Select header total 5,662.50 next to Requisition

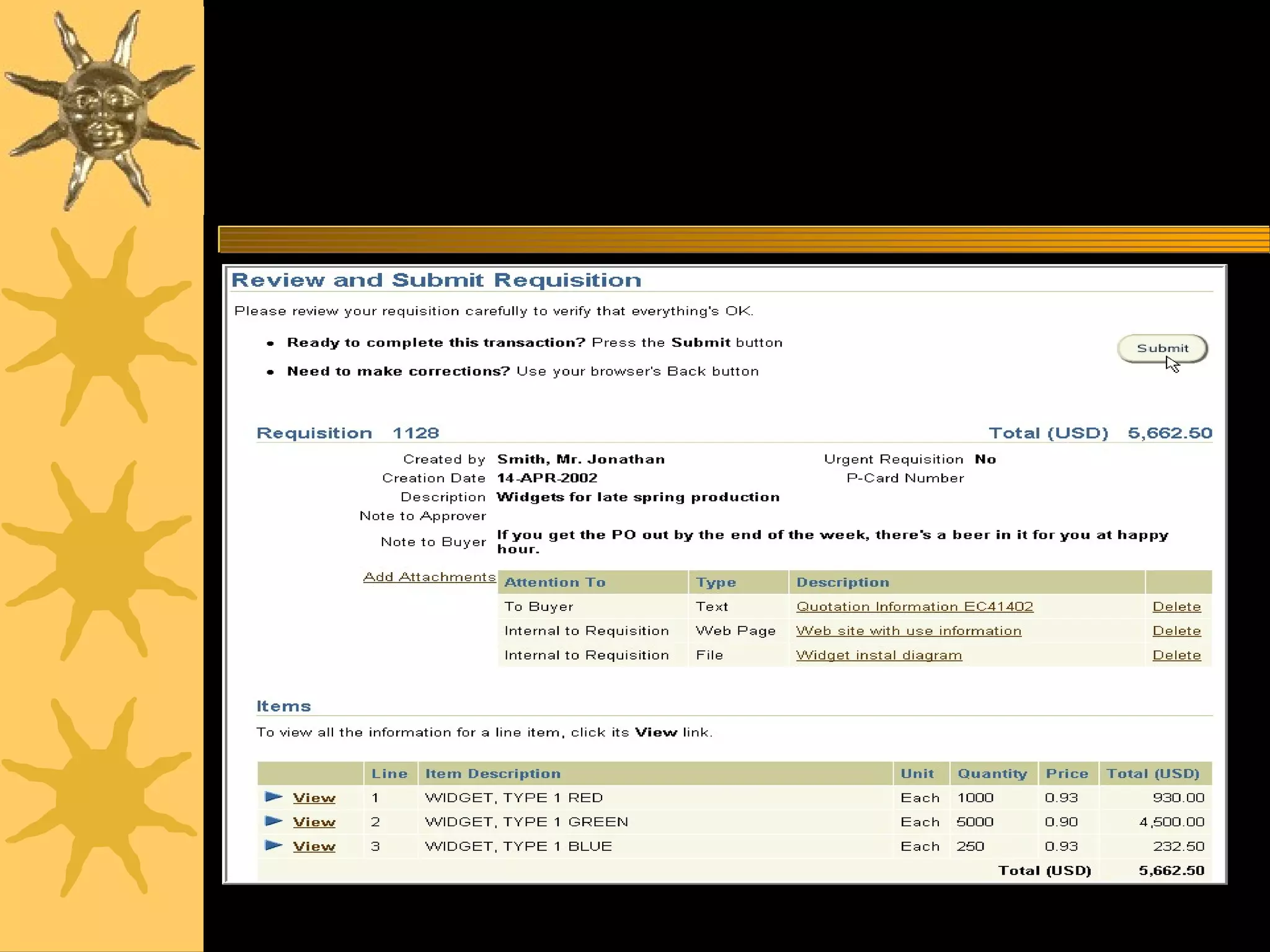pyautogui.click(x=1170, y=433)
